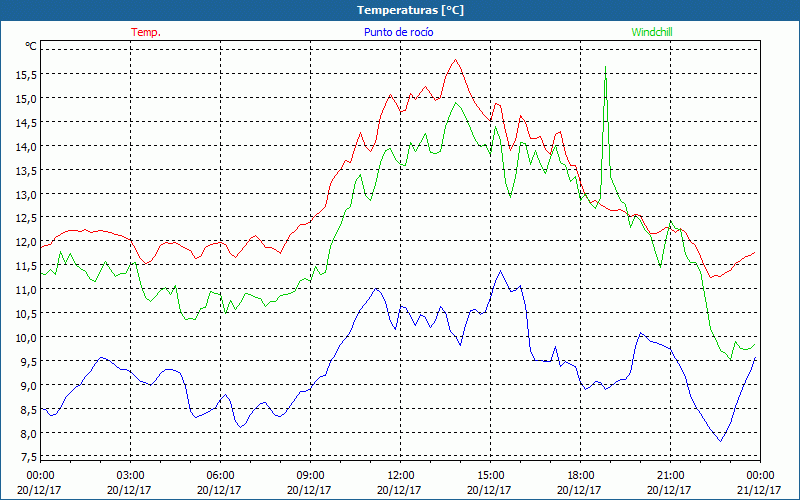
Task: Click the 8,0 y-axis value
Action: tap(29, 434)
